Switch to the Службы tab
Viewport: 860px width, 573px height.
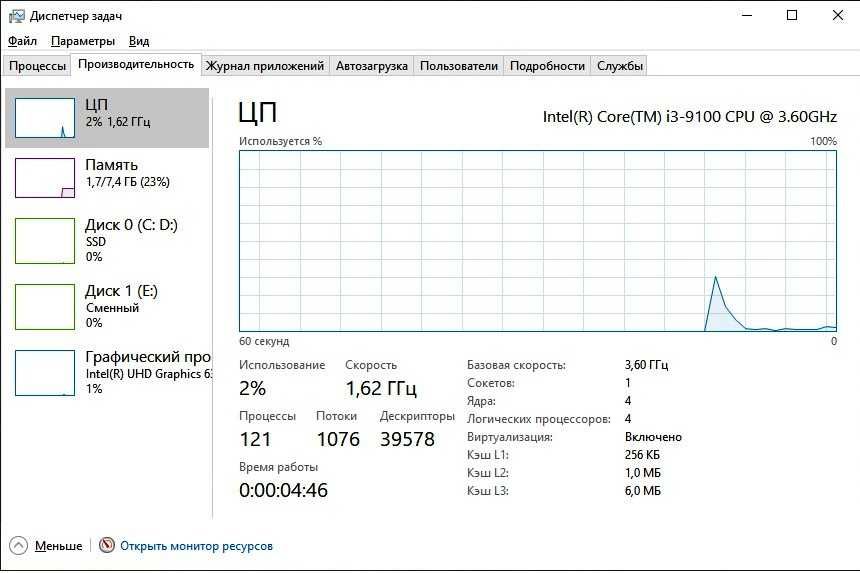(x=620, y=66)
